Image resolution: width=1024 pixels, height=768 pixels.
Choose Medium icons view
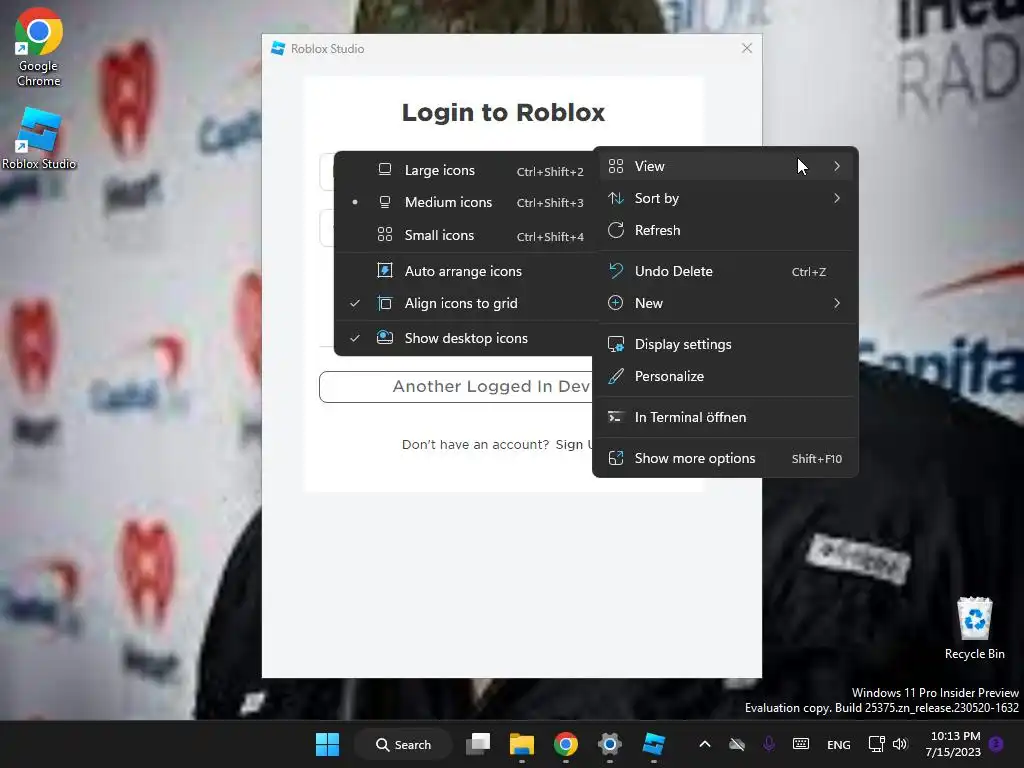468,202
